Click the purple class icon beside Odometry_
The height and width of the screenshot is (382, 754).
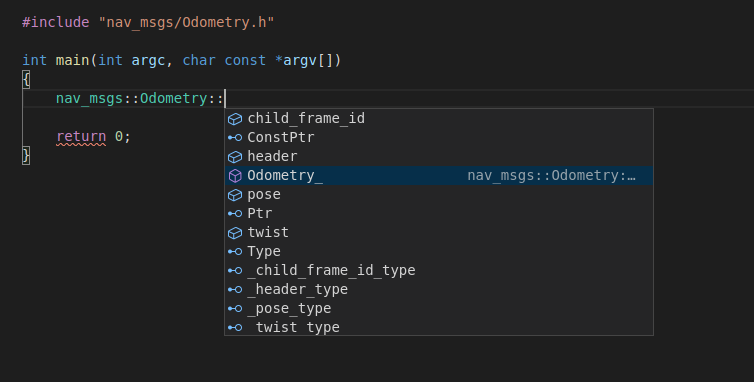[x=235, y=176]
